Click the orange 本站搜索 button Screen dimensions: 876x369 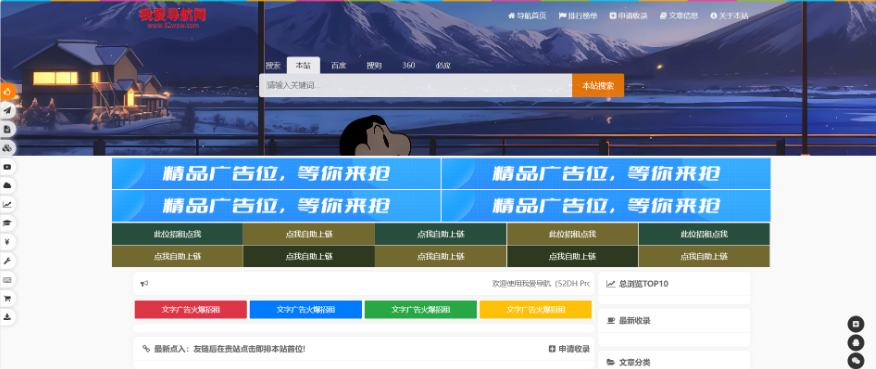[x=598, y=86]
